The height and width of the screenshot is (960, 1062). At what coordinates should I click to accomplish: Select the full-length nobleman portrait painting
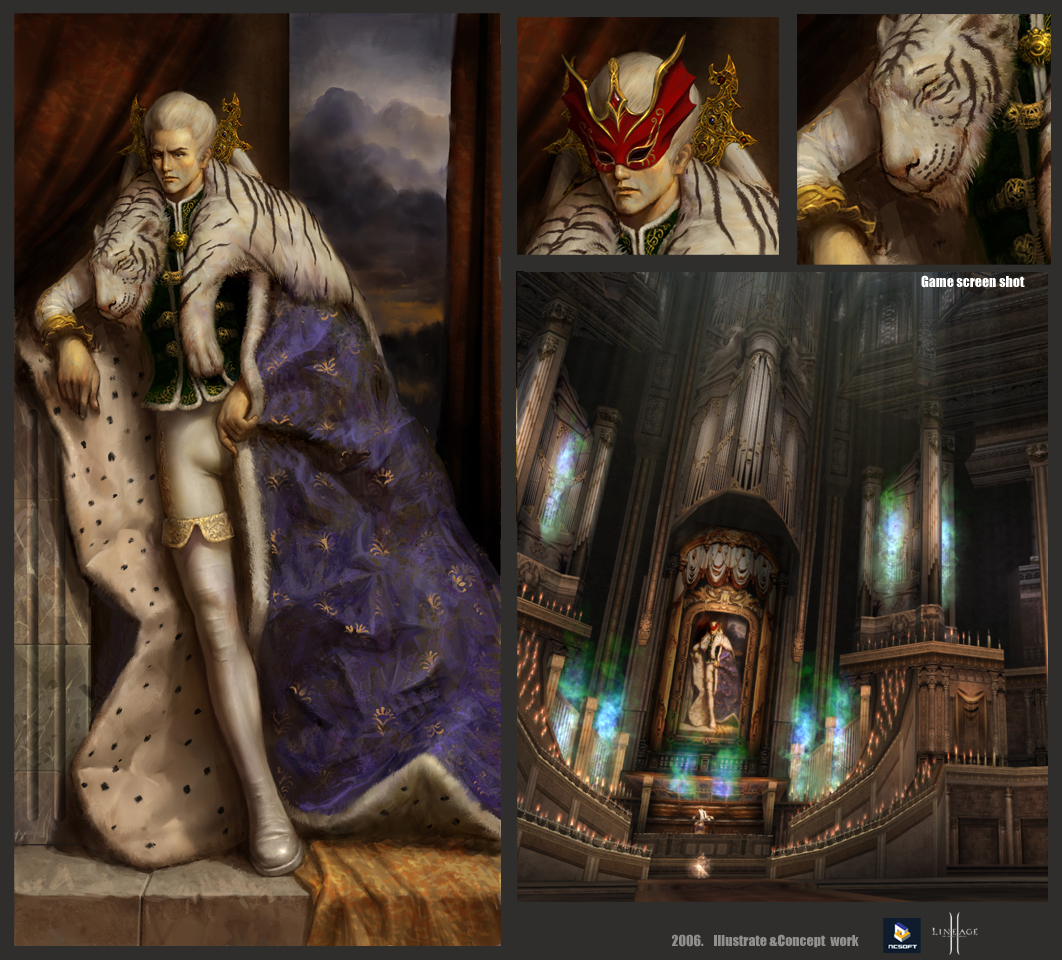[x=257, y=479]
